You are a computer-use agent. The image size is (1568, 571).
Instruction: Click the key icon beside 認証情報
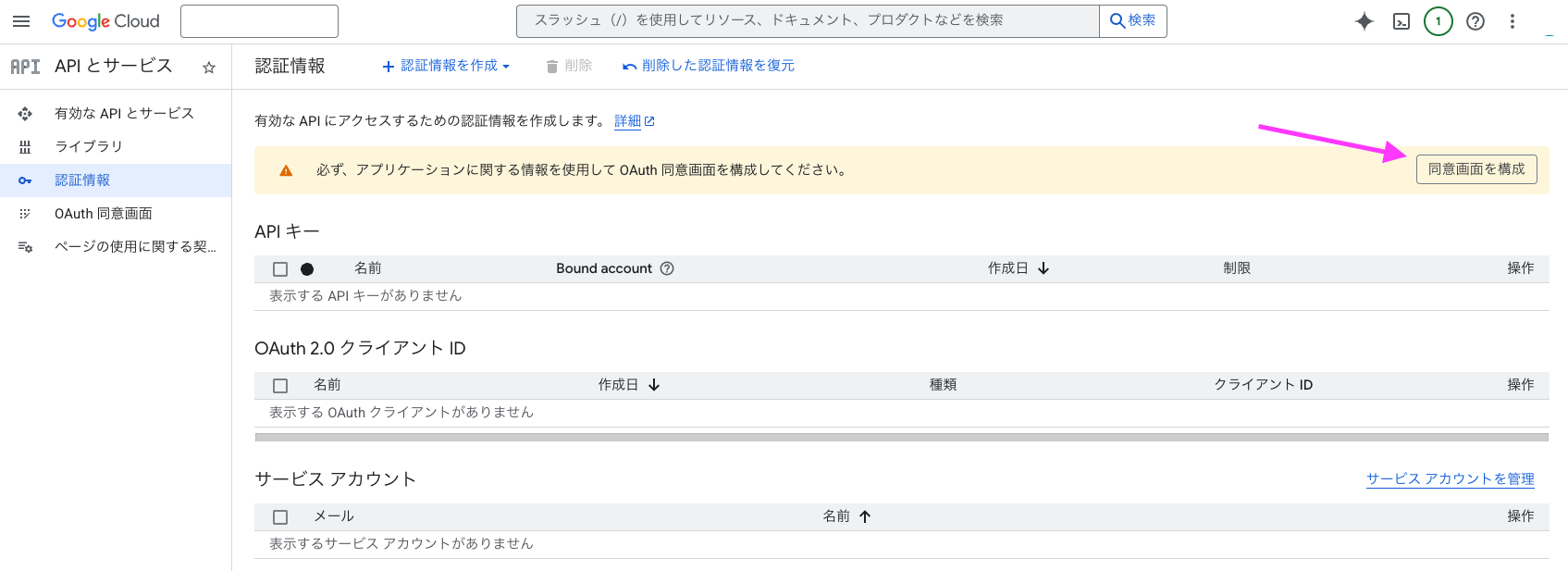(x=25, y=180)
